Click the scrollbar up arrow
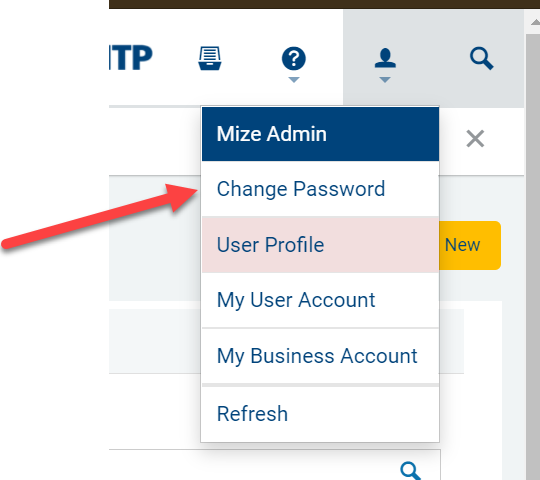Viewport: 540px width, 480px height. (x=535, y=22)
